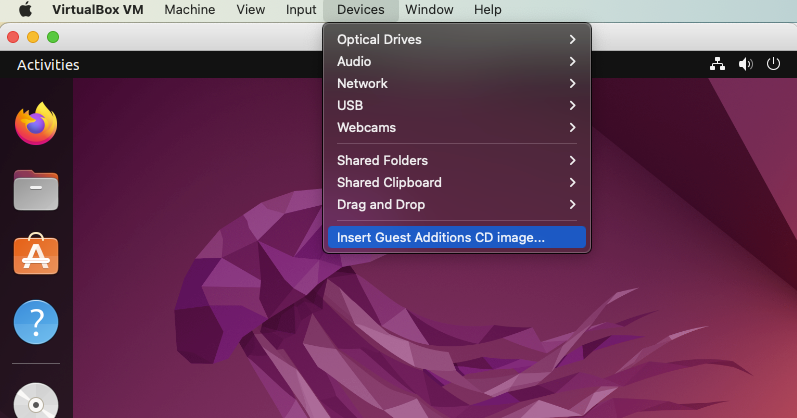Click the green zoom window button
The height and width of the screenshot is (418, 797).
(x=53, y=37)
